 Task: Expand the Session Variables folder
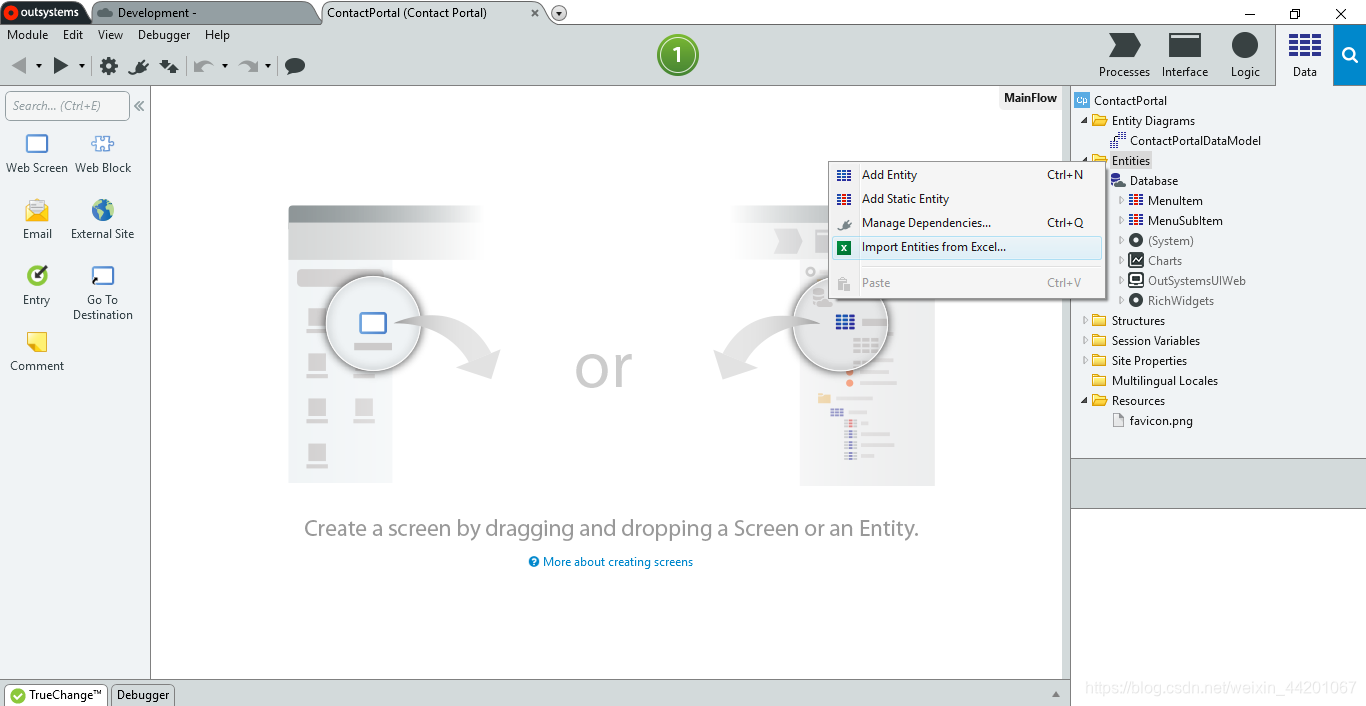1085,341
